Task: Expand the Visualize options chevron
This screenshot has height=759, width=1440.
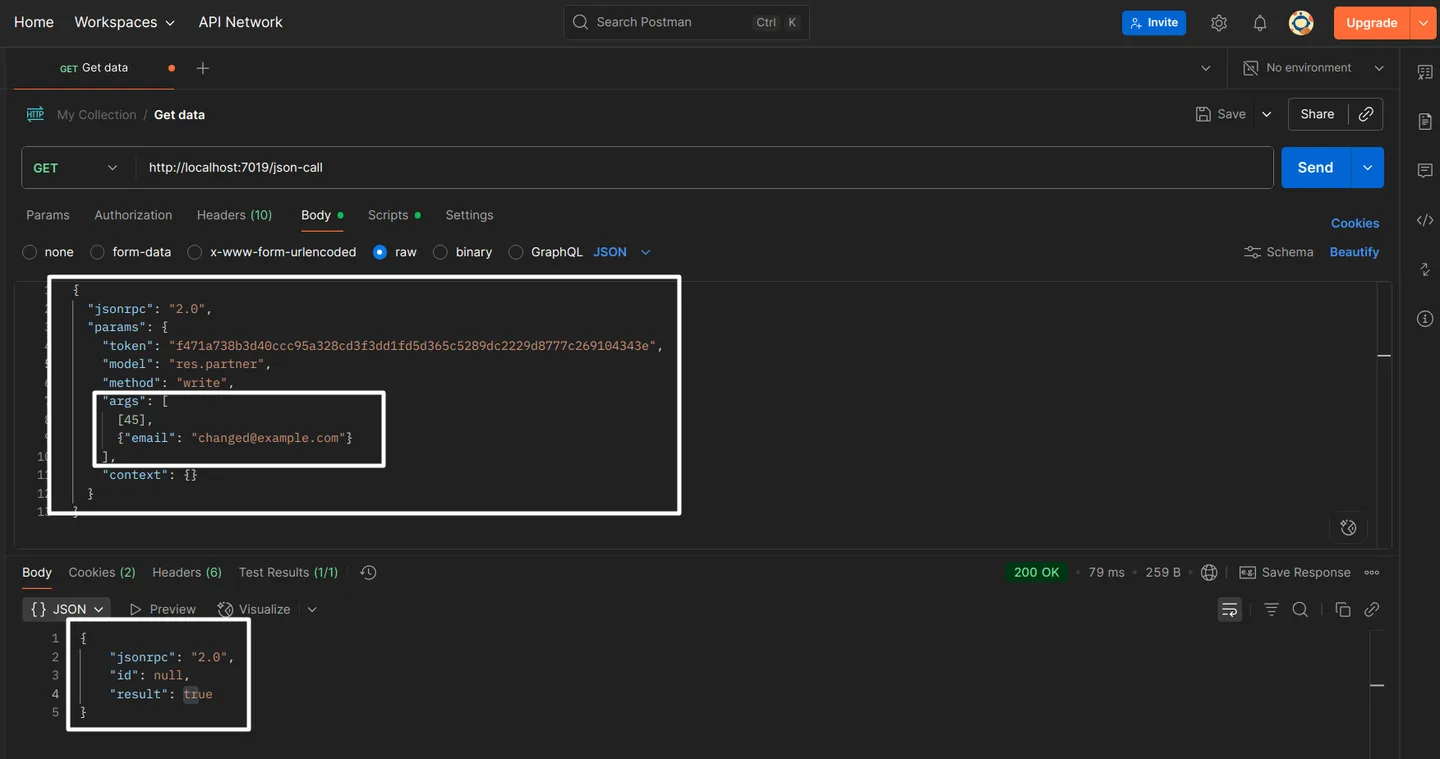Action: 312,609
